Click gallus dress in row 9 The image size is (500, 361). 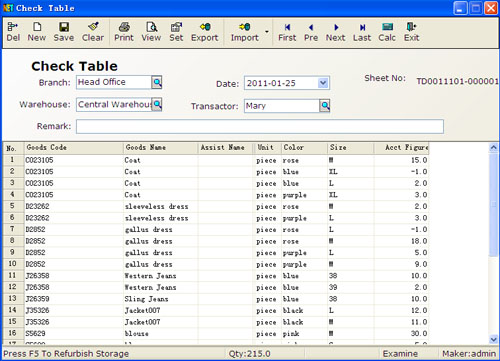pyautogui.click(x=148, y=253)
